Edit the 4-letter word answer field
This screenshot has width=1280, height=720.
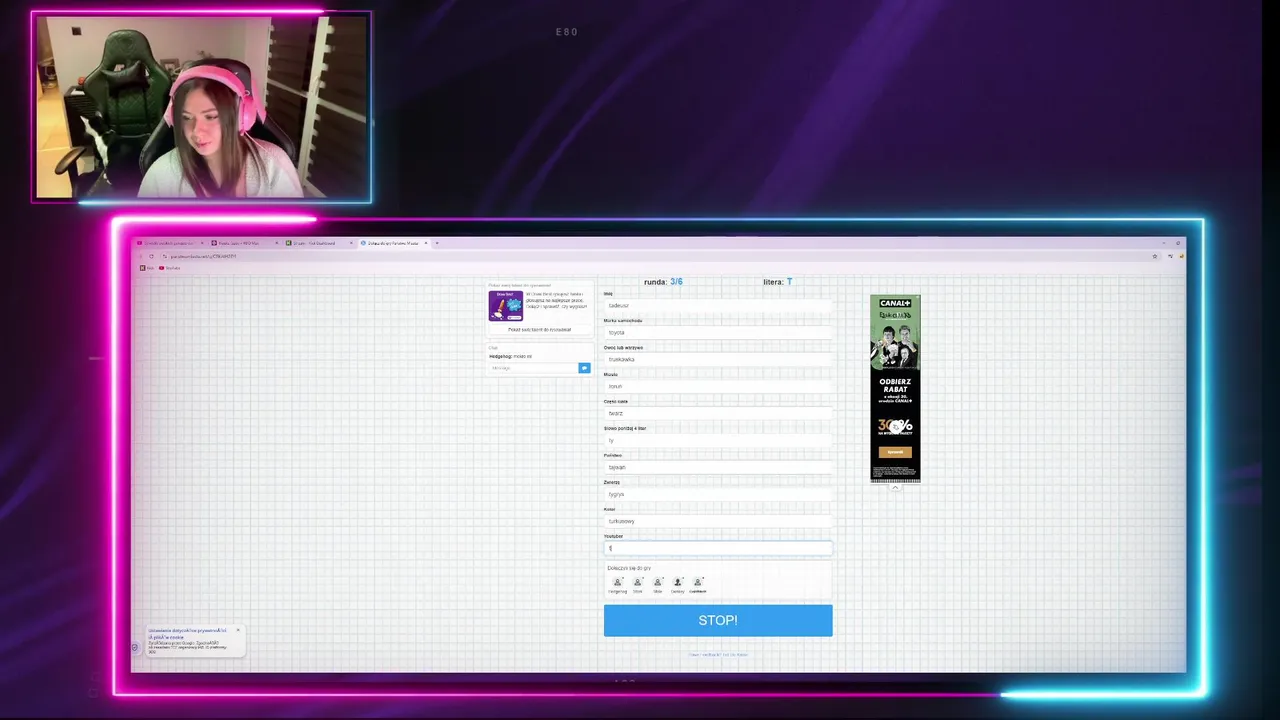click(718, 440)
